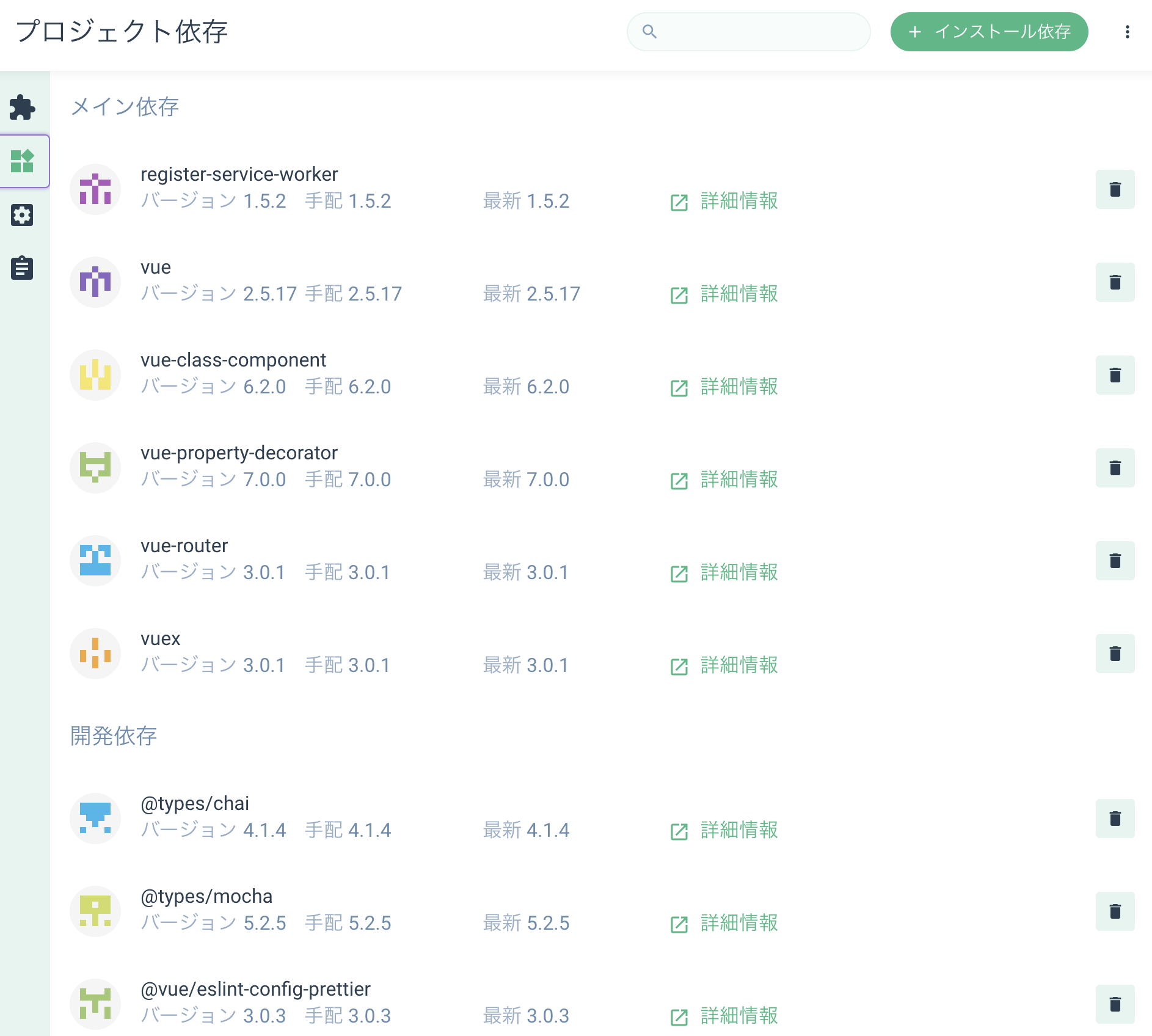Open 詳細情報 link for vue-router
1152x1036 pixels.
click(724, 572)
